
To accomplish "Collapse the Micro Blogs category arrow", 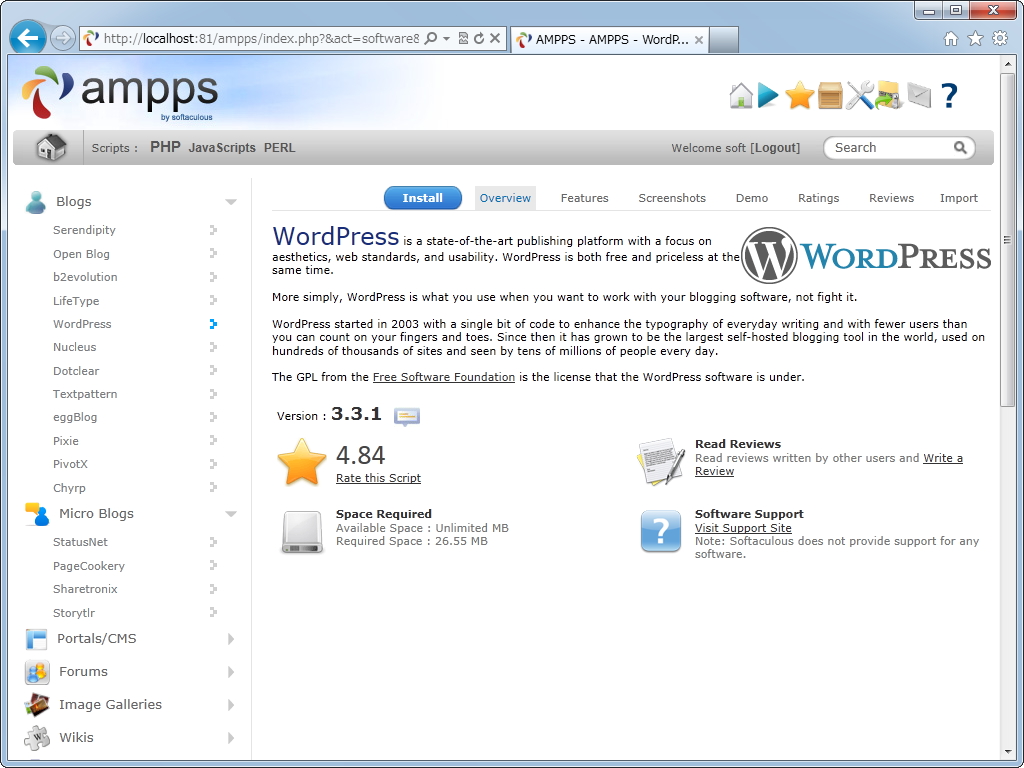I will click(x=231, y=514).
